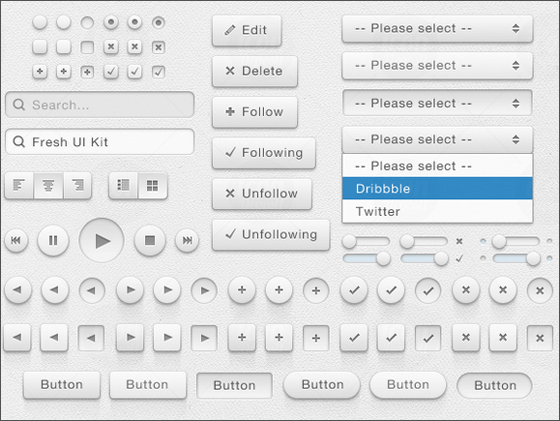Open the first Please select dropdown
The height and width of the screenshot is (421, 560).
[x=437, y=28]
